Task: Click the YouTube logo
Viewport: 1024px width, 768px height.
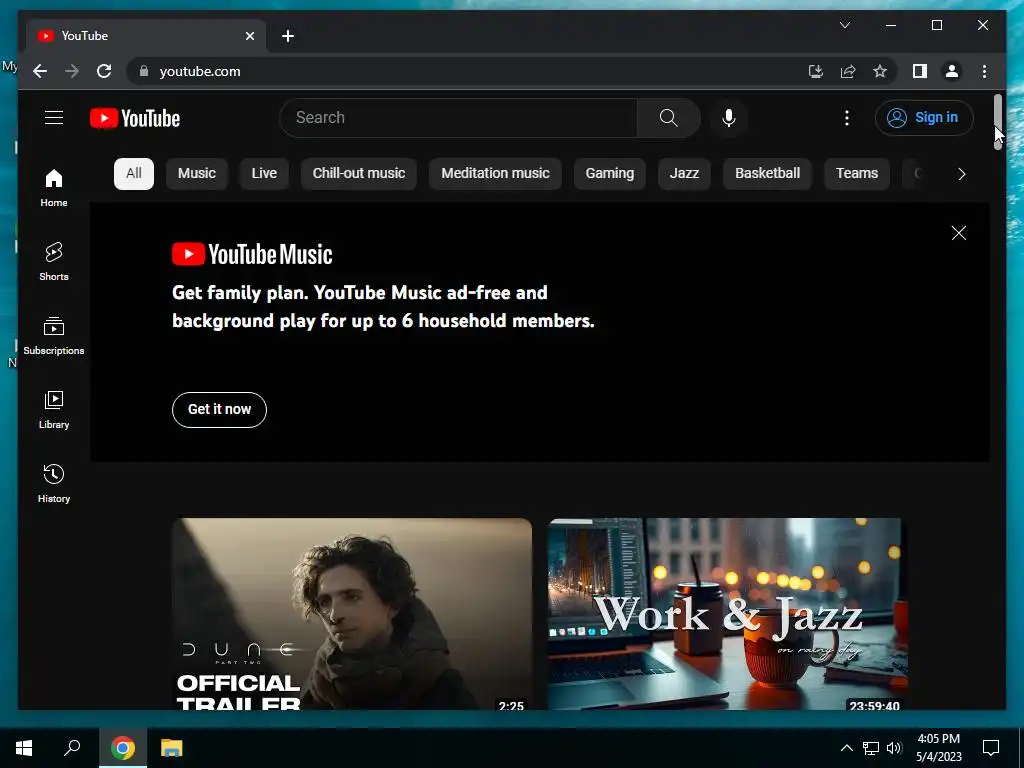Action: point(135,118)
